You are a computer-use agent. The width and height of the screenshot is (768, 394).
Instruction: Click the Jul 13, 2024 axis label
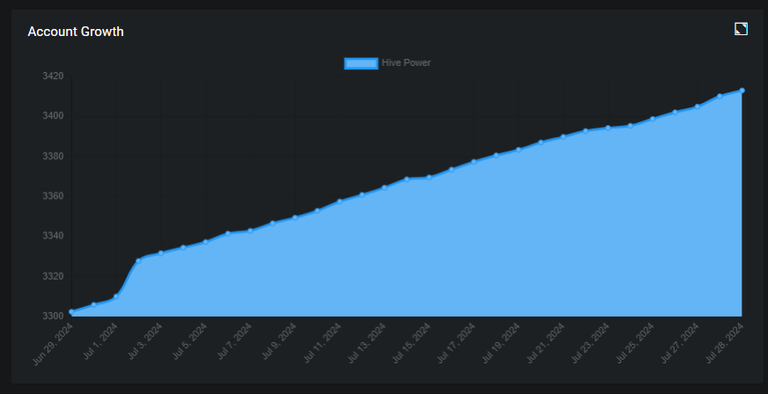point(366,343)
